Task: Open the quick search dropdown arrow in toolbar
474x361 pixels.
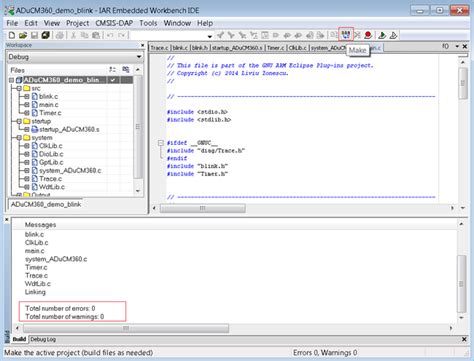Action: click(210, 36)
